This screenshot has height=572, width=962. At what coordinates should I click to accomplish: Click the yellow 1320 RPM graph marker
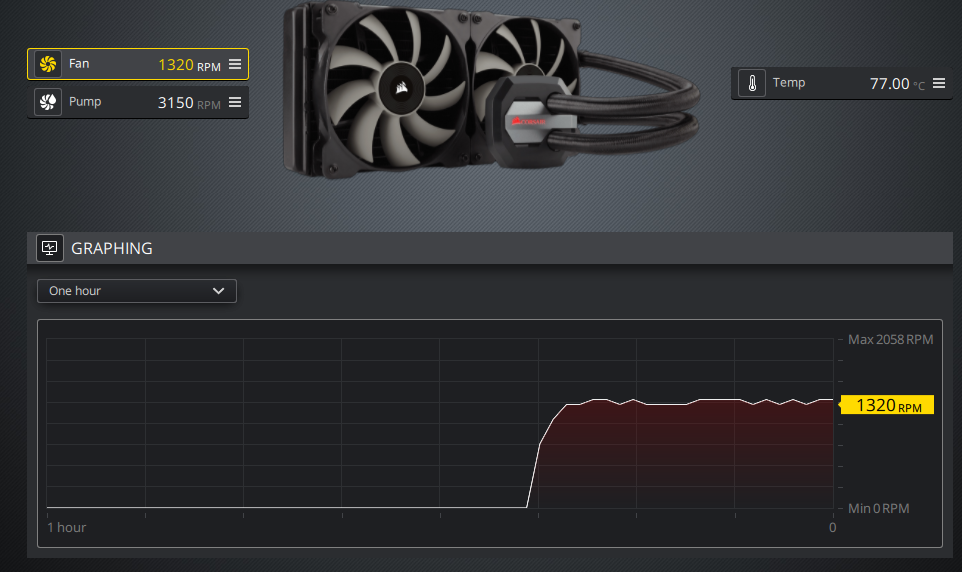point(887,405)
